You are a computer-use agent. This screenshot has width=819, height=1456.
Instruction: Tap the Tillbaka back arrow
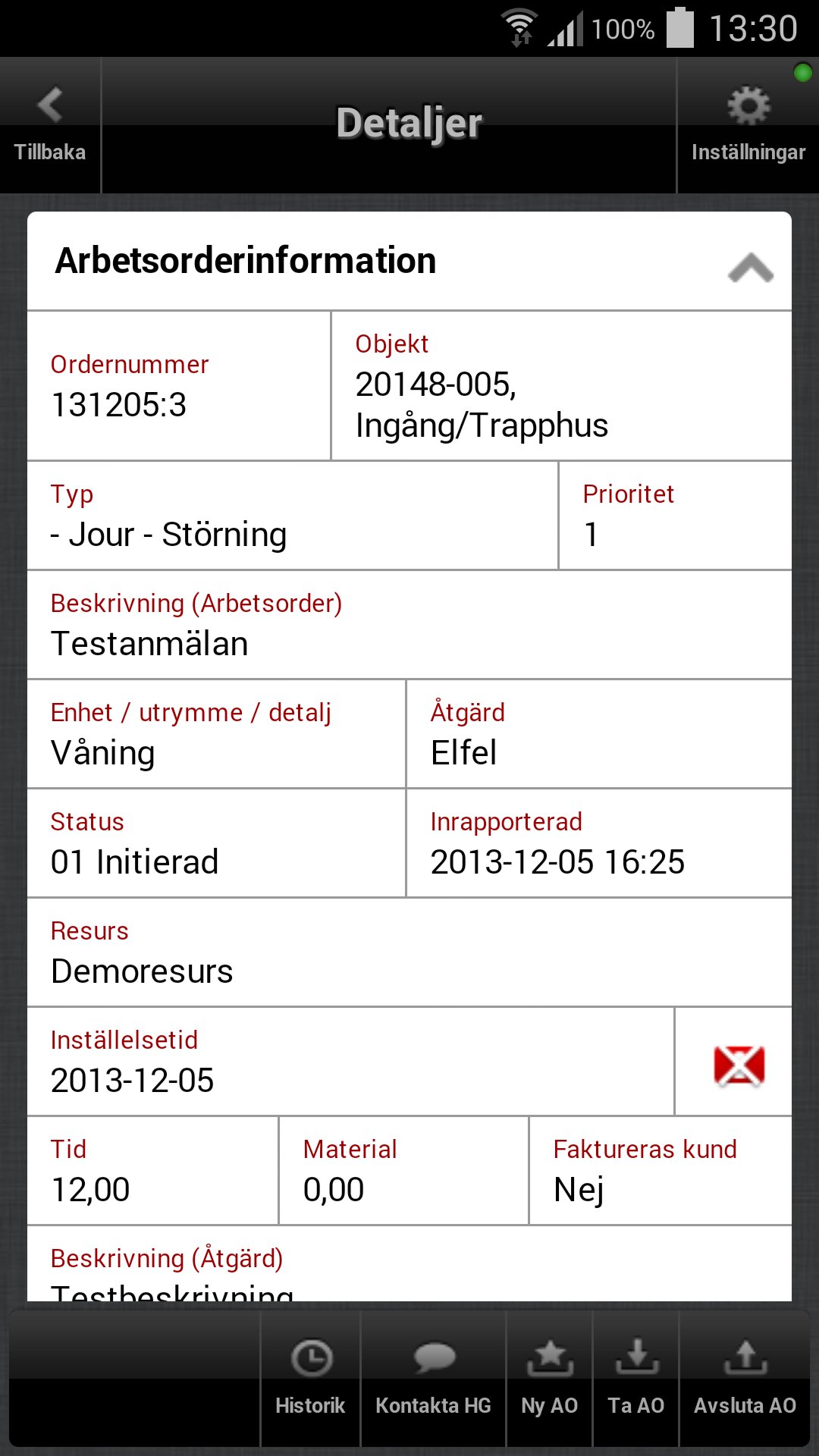(x=50, y=106)
